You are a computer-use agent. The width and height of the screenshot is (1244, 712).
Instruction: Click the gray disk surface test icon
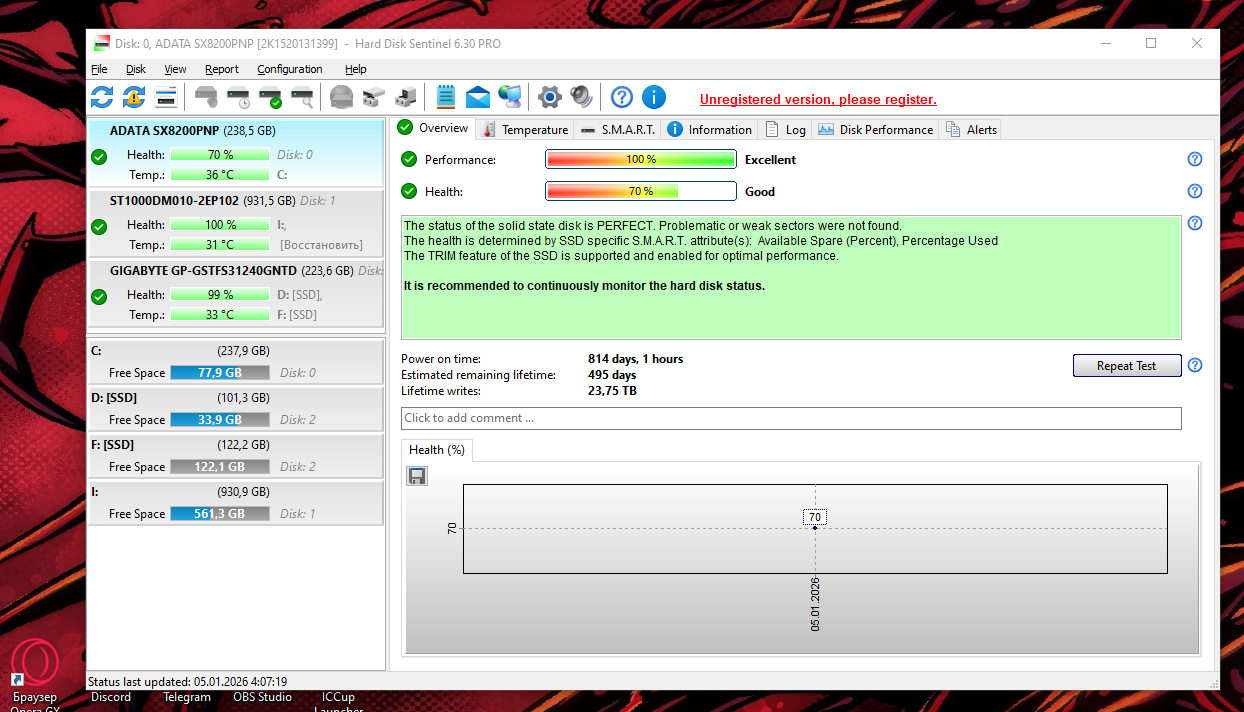click(x=342, y=97)
